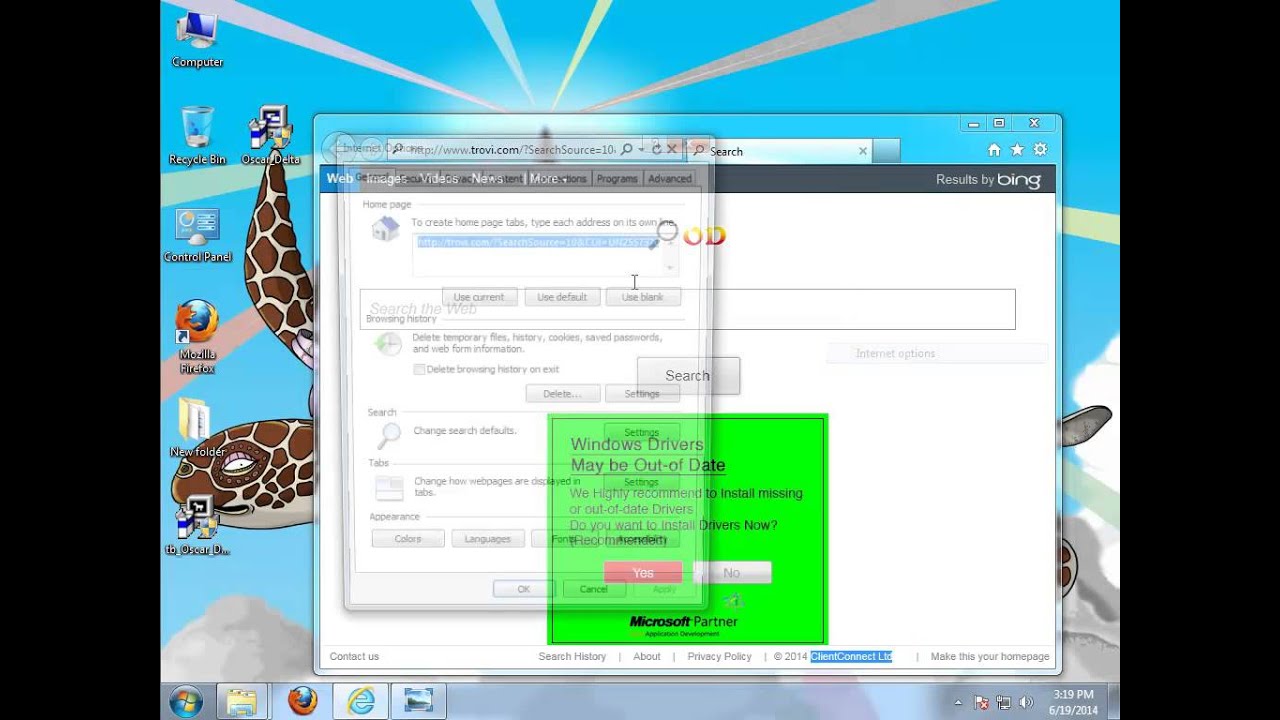
Task: Click the Languages button
Action: click(x=488, y=539)
